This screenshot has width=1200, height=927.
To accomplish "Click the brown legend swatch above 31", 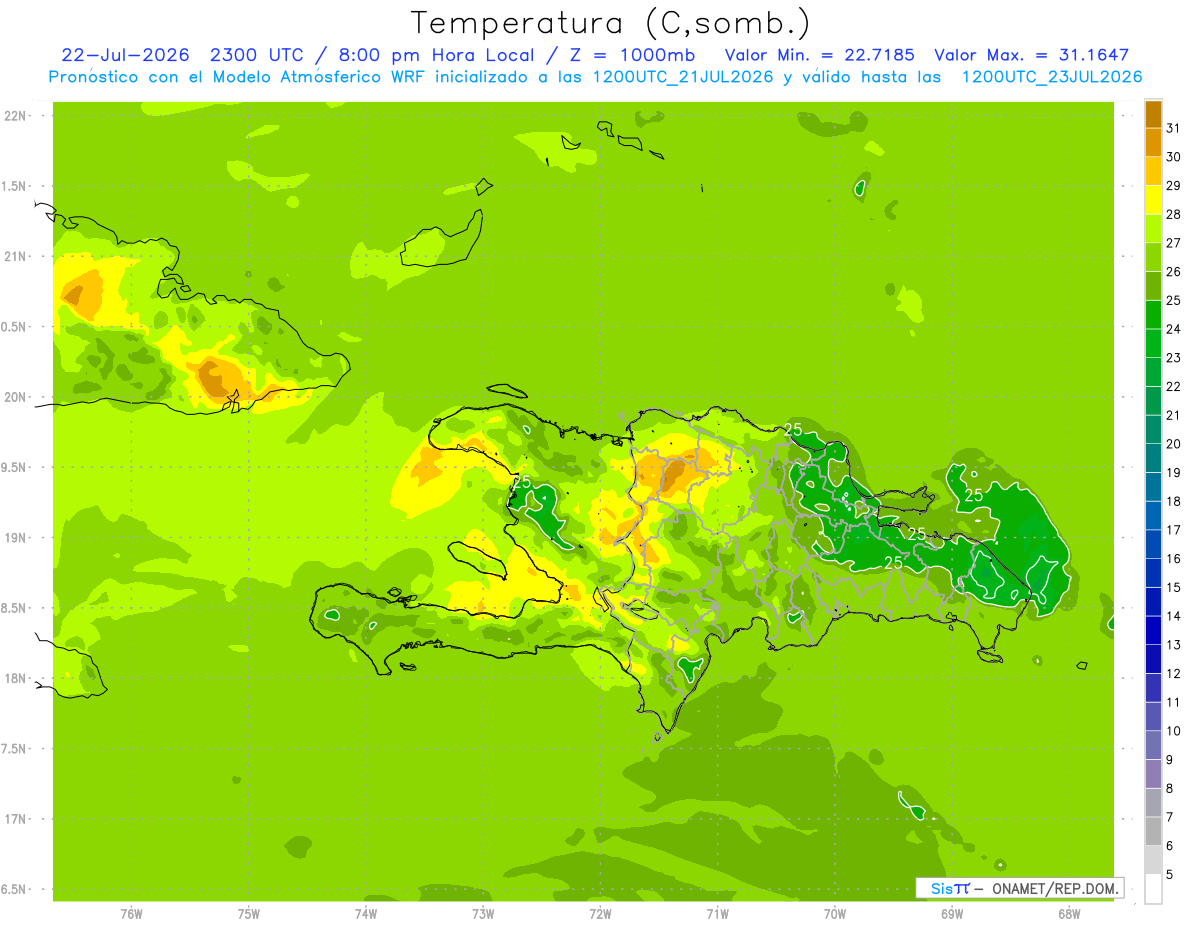I will [1153, 114].
